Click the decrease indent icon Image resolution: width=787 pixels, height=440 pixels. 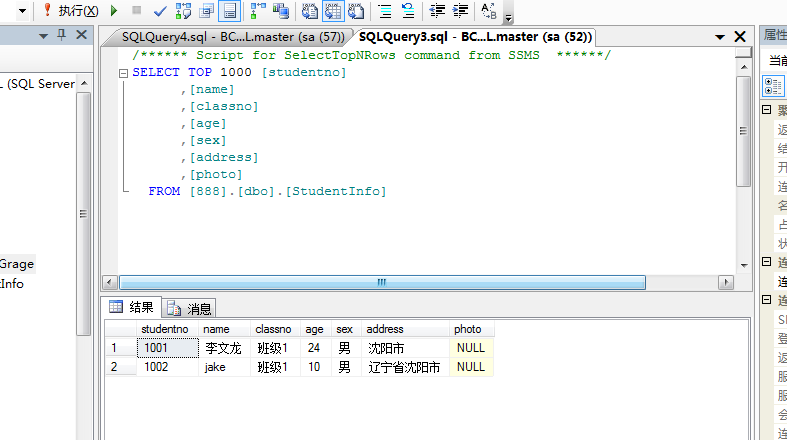tap(437, 11)
